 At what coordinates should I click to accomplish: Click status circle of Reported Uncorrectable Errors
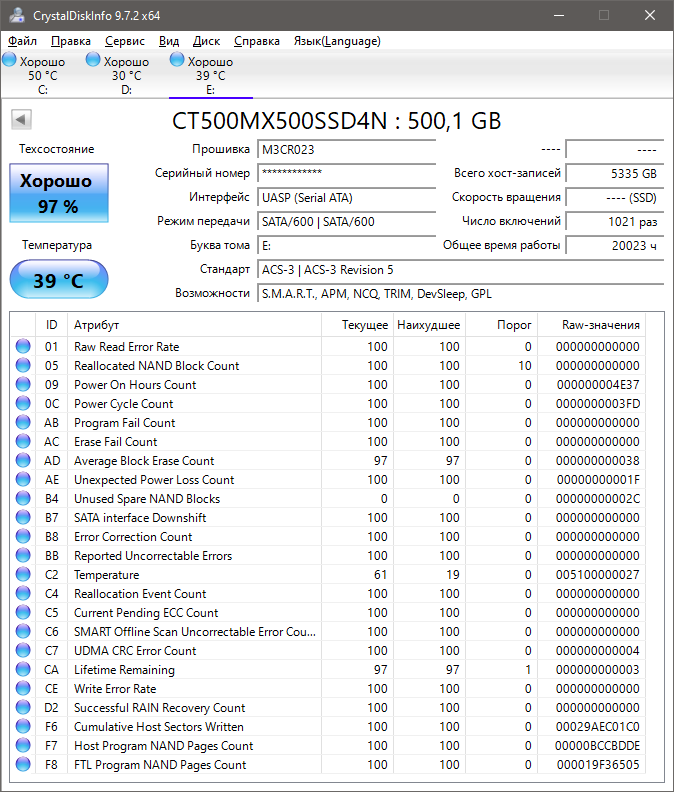[23, 556]
